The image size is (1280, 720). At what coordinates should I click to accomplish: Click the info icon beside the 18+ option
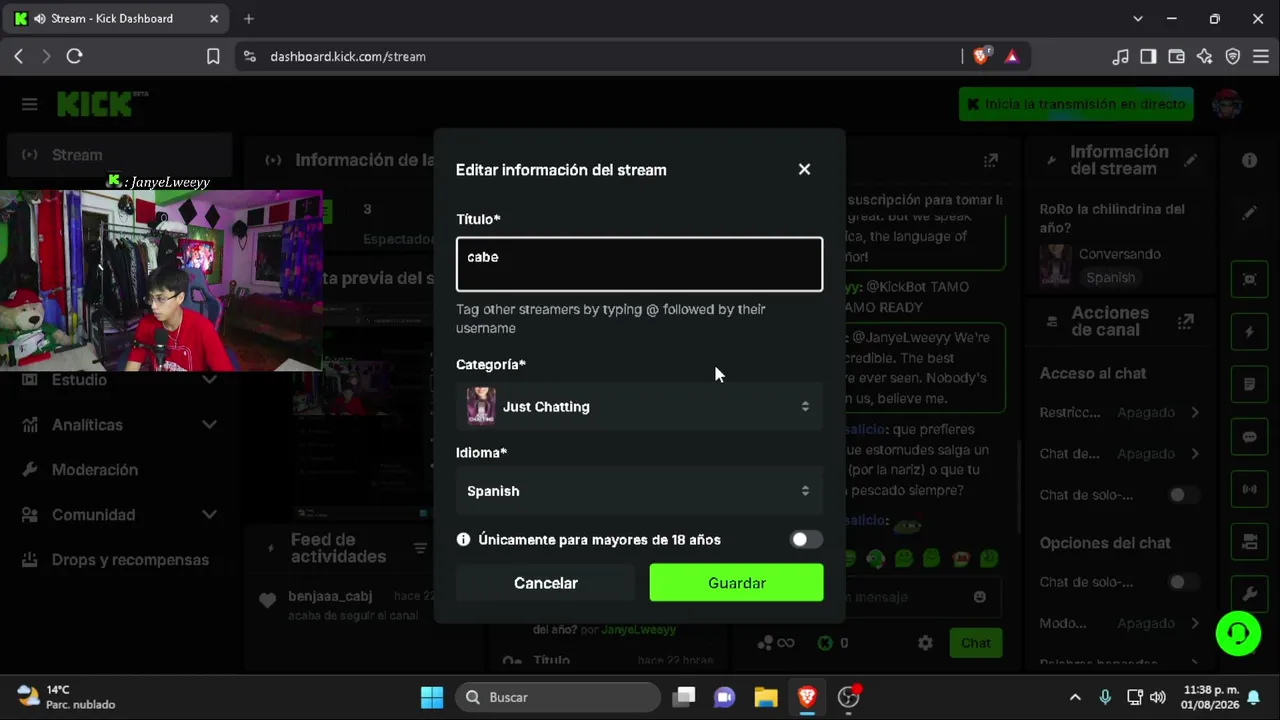pos(463,540)
